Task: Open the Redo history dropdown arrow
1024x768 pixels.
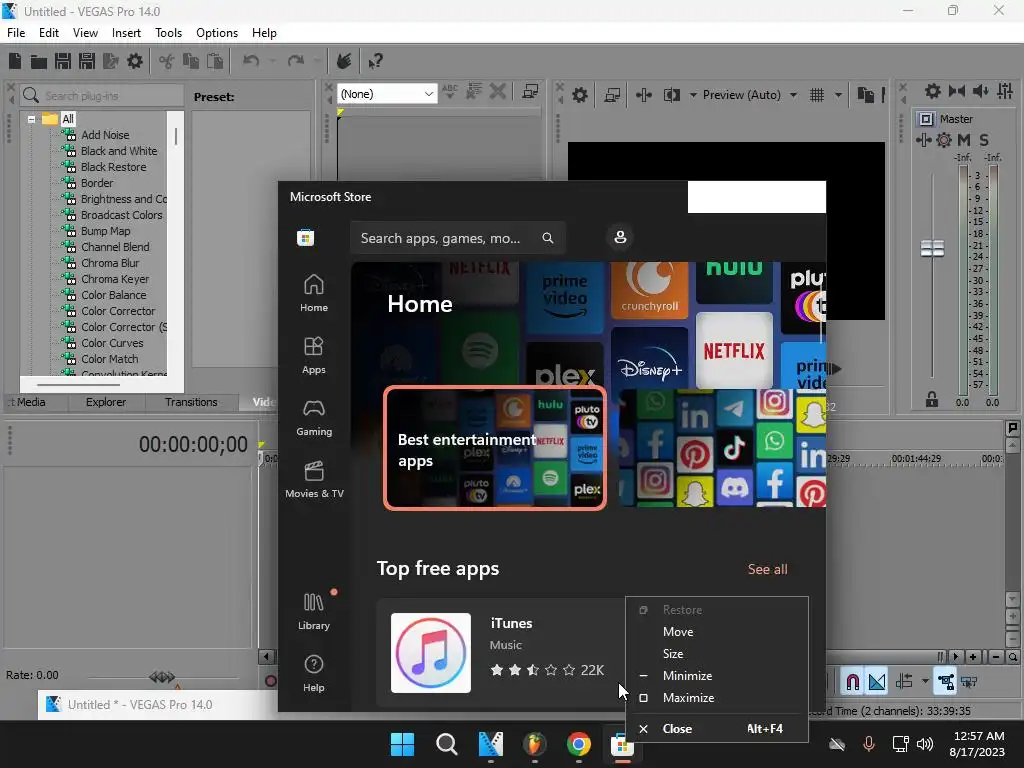Action: [317, 61]
